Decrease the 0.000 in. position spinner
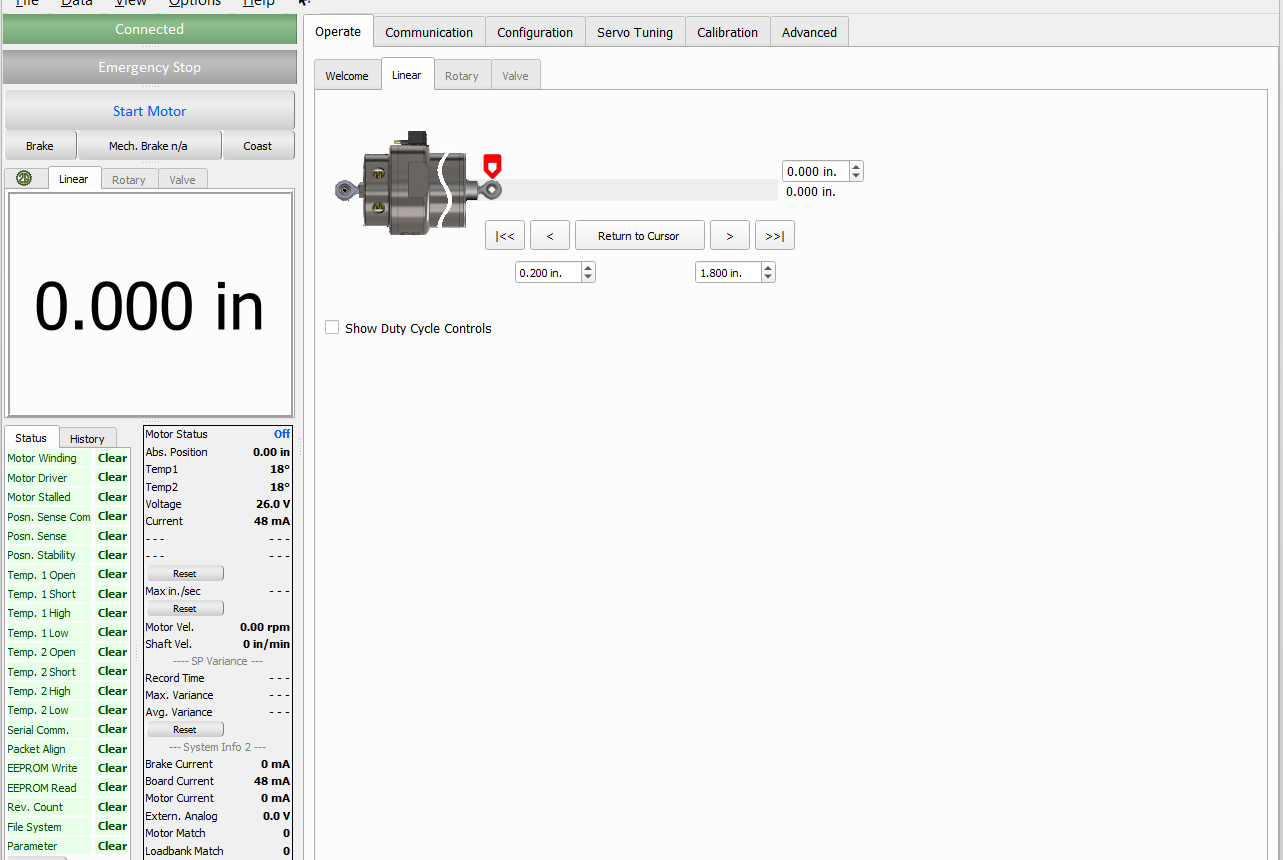Image resolution: width=1283 pixels, height=860 pixels. (x=856, y=176)
